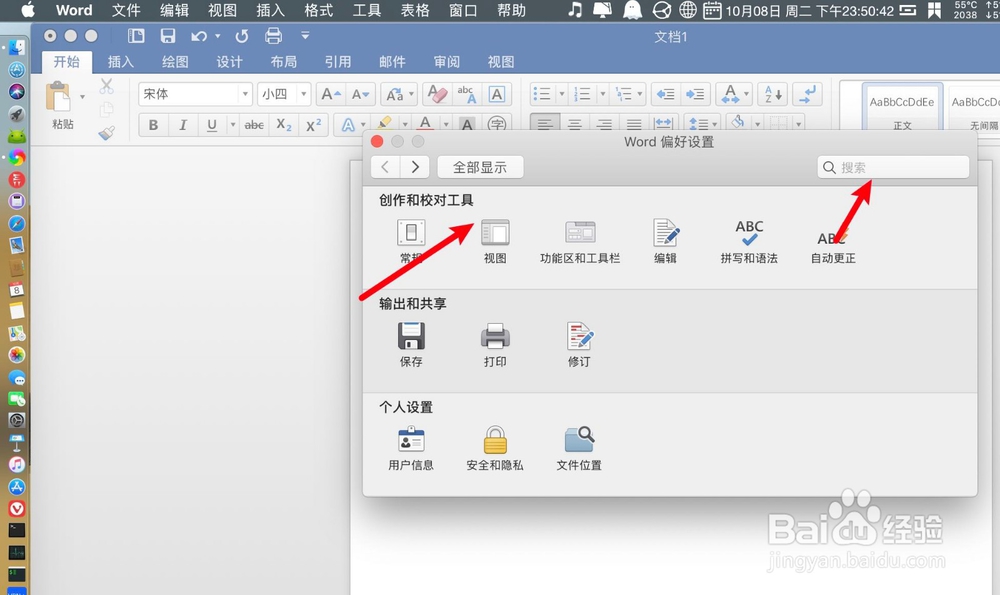Open 安全和隐私 preferences
1000x595 pixels.
pyautogui.click(x=495, y=448)
